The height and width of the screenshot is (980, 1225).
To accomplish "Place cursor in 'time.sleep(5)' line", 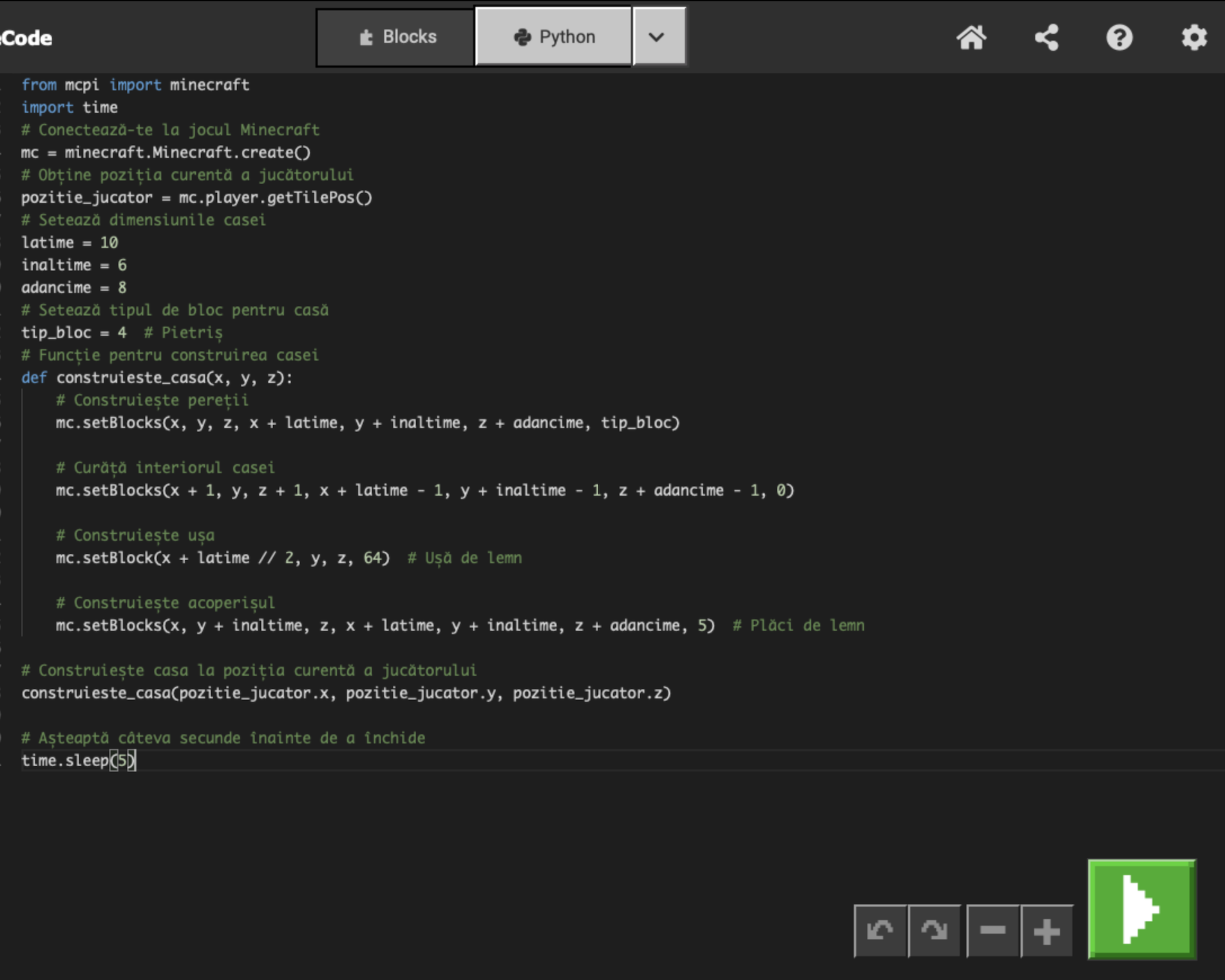I will (x=79, y=761).
